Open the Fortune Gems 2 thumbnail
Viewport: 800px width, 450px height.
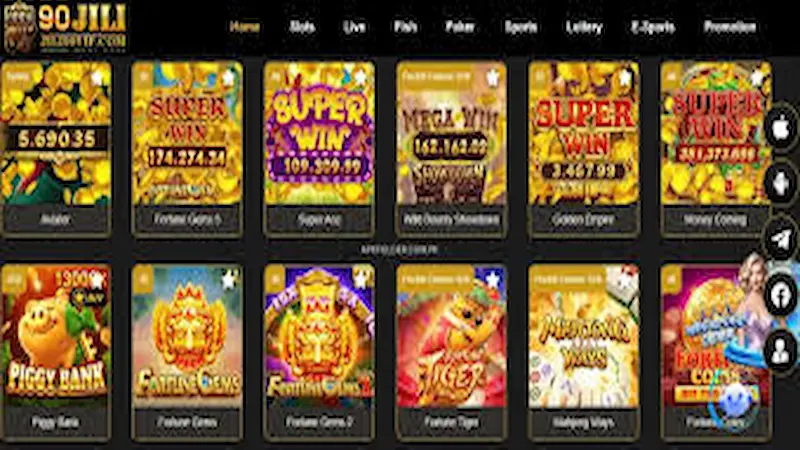[x=319, y=336]
